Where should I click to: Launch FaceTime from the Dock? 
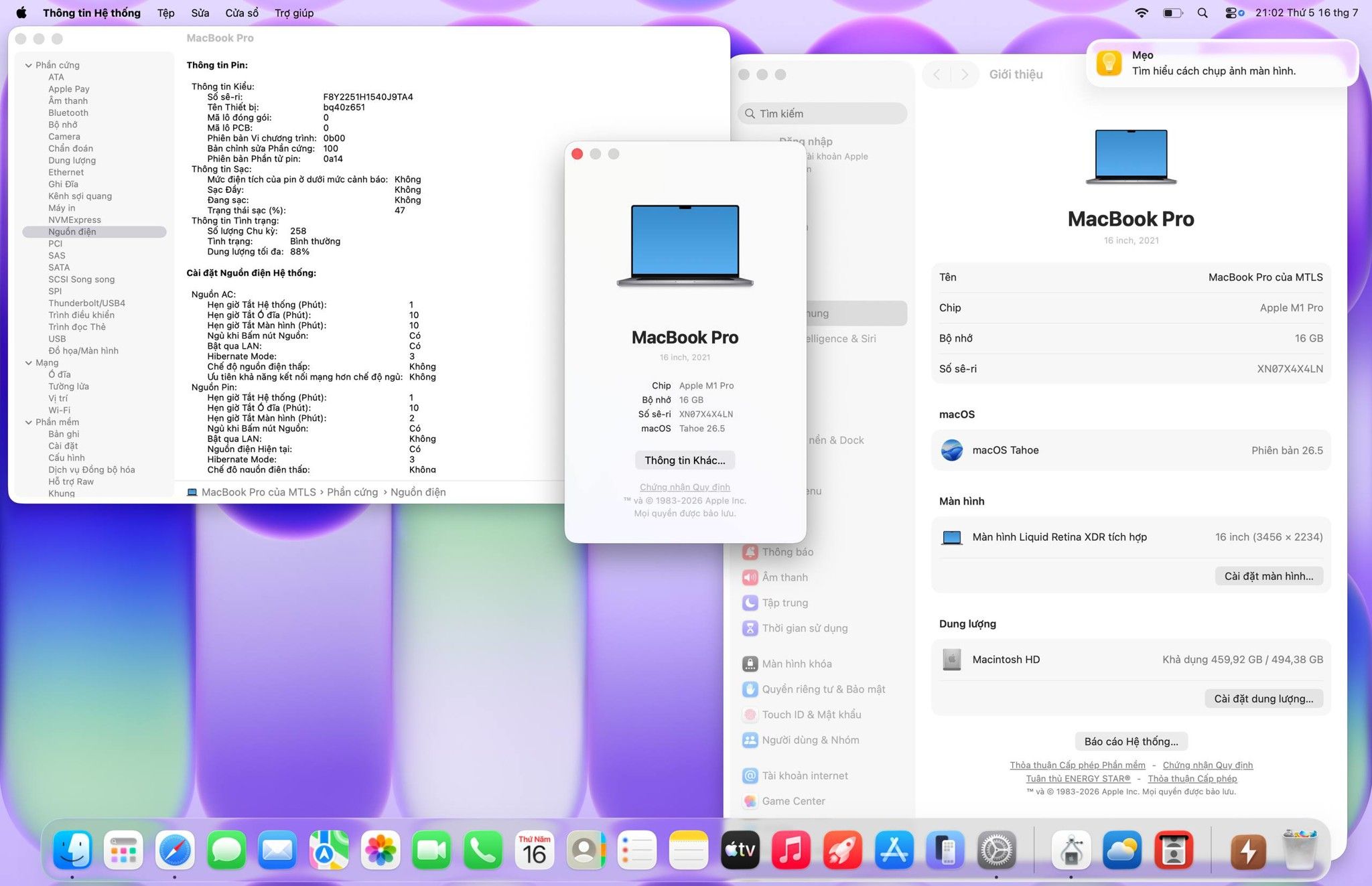(431, 851)
